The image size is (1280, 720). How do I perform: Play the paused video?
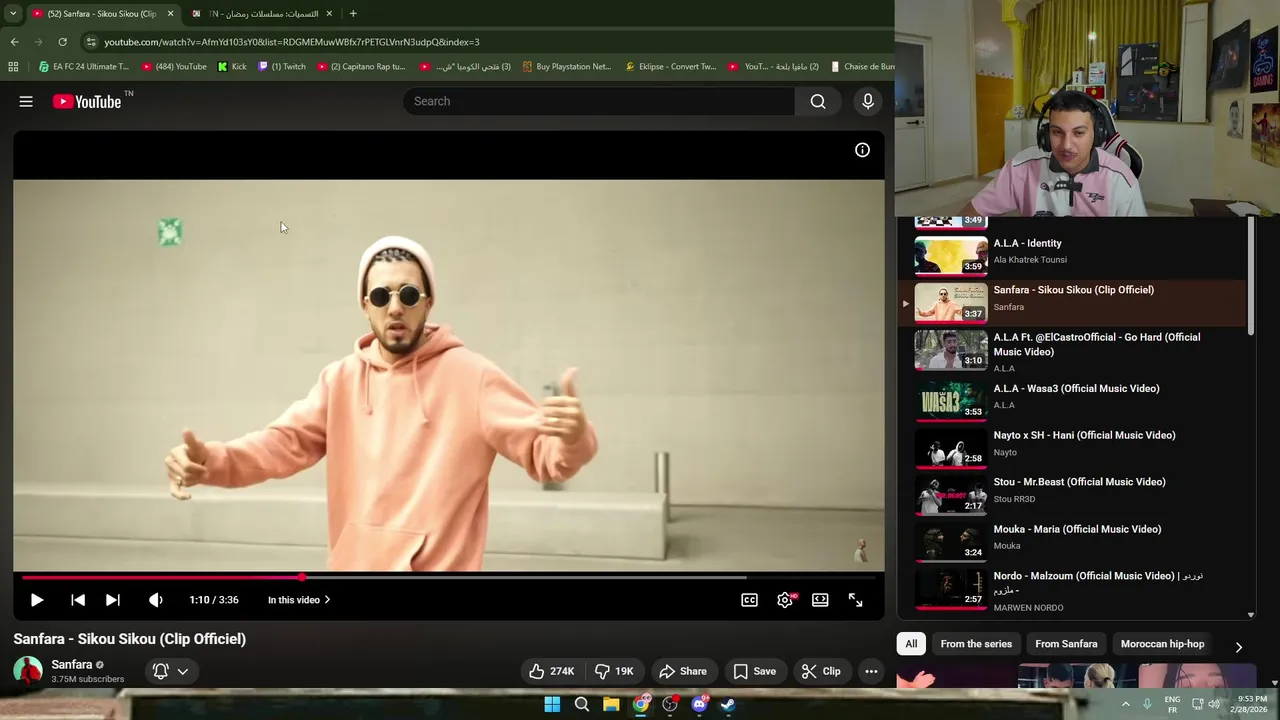tap(37, 600)
